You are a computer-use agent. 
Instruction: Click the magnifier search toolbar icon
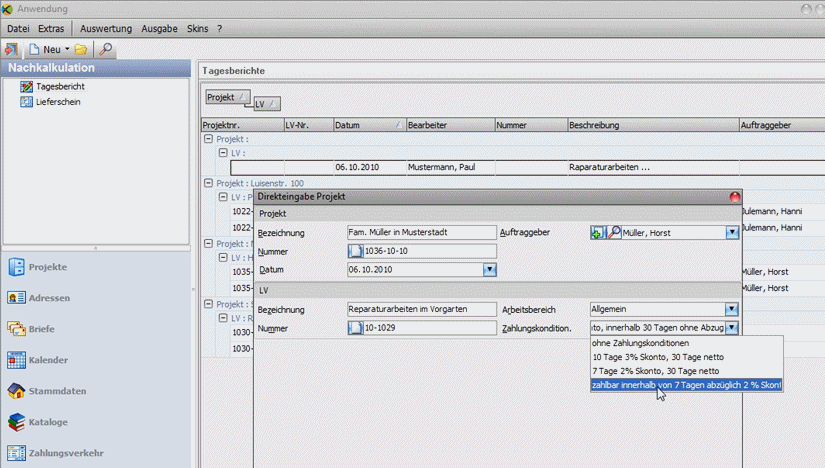click(x=106, y=49)
